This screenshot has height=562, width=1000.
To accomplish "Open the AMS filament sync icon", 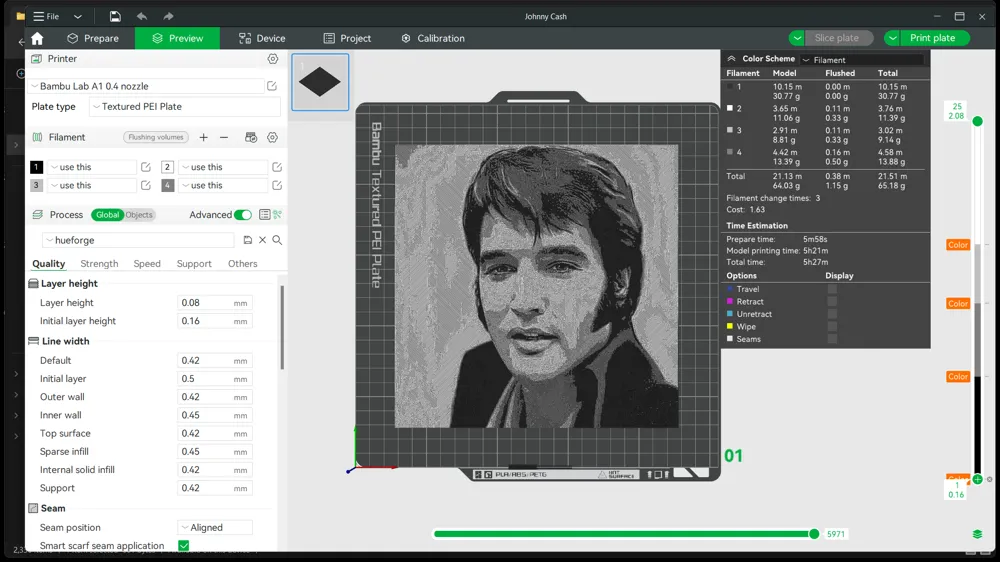I will tap(251, 137).
